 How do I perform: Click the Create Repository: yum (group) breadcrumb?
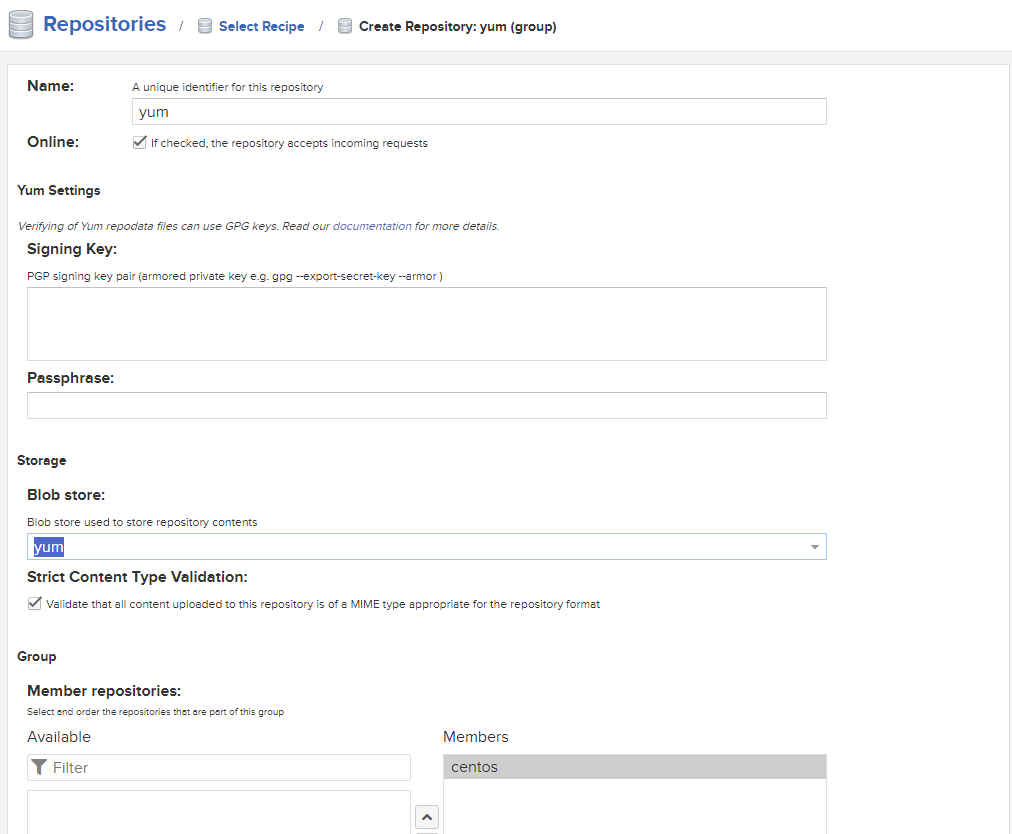pos(457,27)
